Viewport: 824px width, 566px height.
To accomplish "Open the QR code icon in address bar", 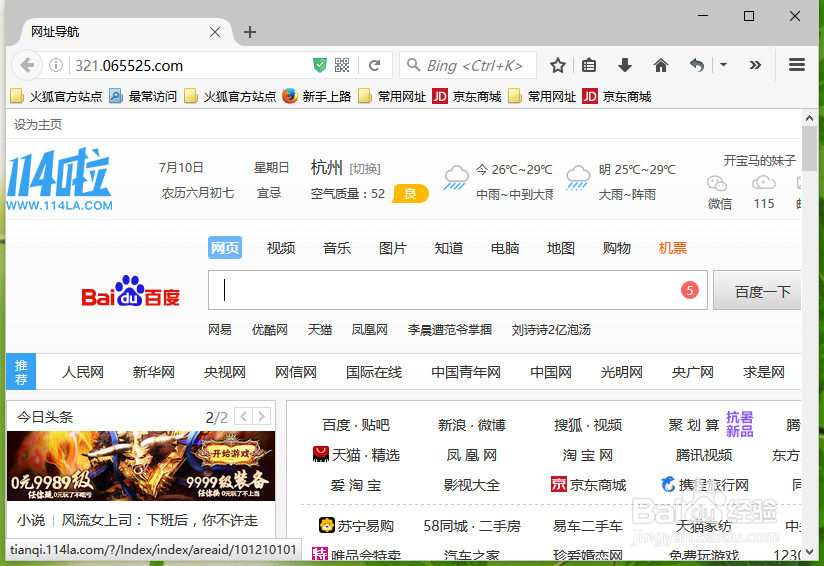I will point(342,65).
